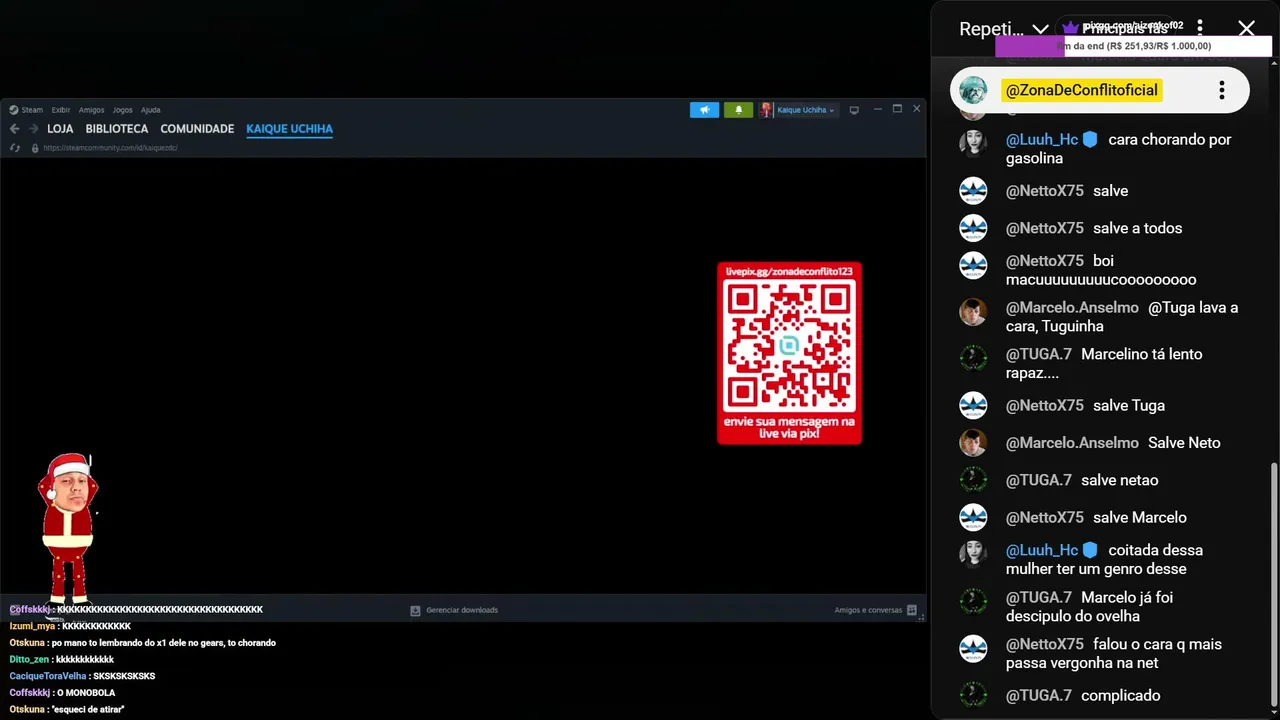Click @TUGA.7 avatar on 'Marcelino tá lento' message

[x=973, y=358]
